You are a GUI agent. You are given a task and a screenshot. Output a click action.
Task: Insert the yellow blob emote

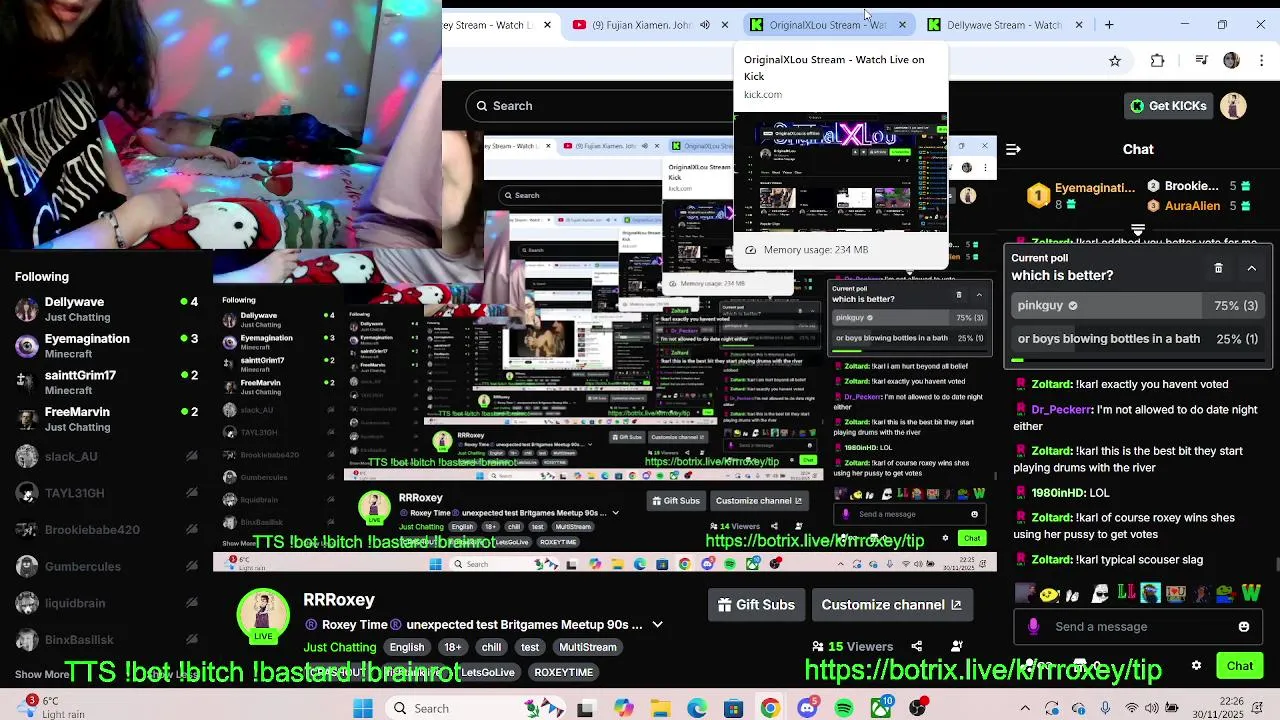1049,594
